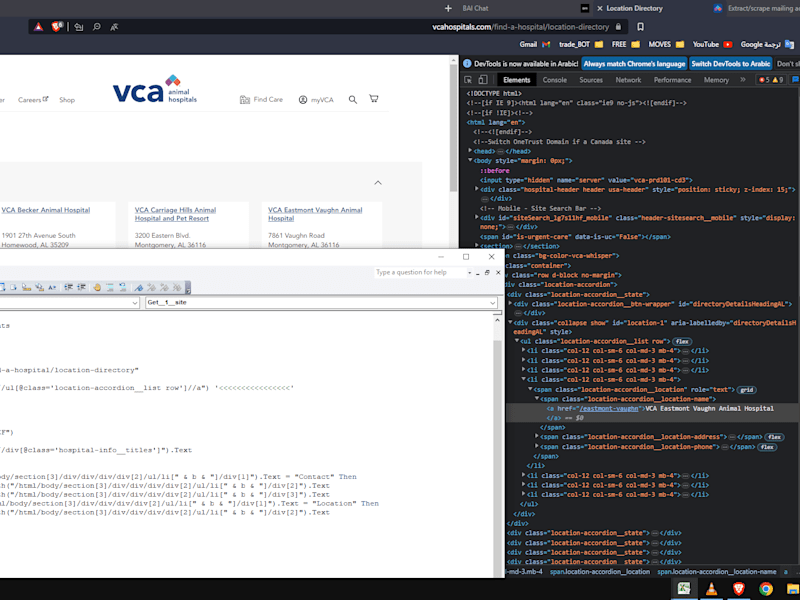
Task: Open VLC from the taskbar
Action: pyautogui.click(x=711, y=589)
